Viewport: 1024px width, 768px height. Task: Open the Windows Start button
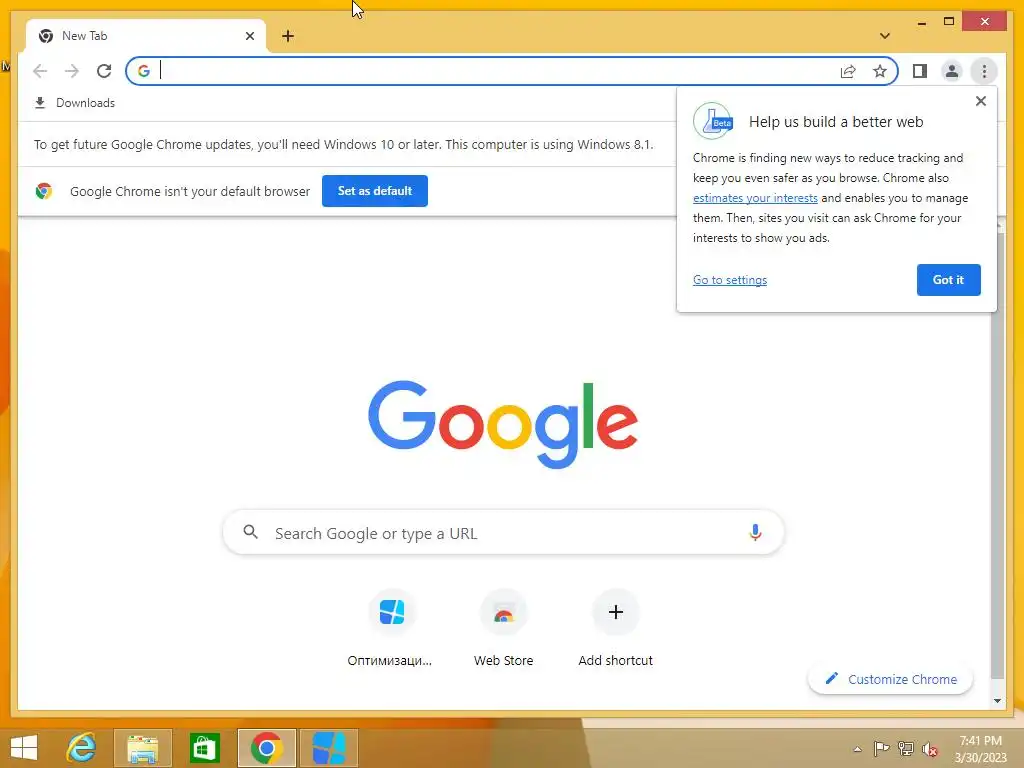click(24, 748)
